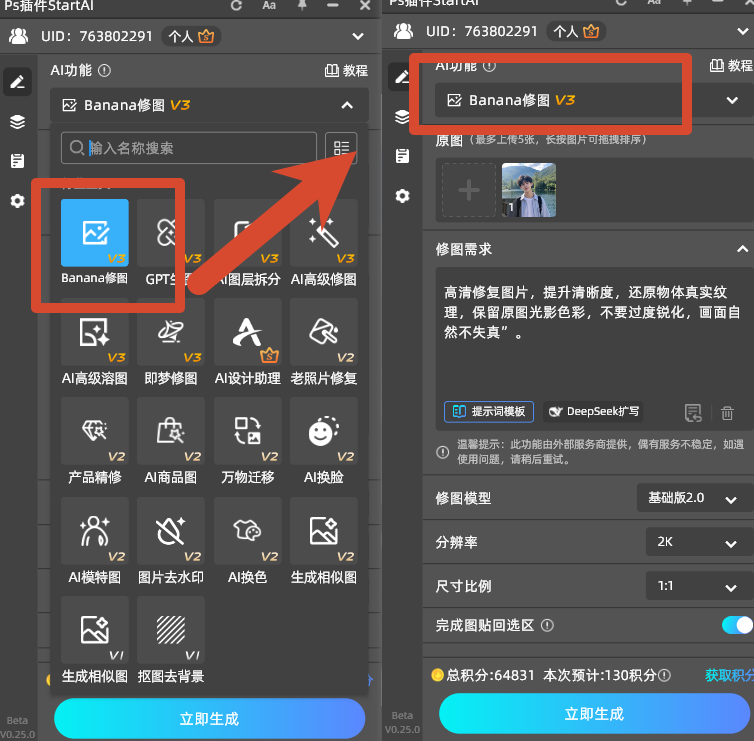Click the 提示词模板 button
754x741 pixels.
click(489, 412)
